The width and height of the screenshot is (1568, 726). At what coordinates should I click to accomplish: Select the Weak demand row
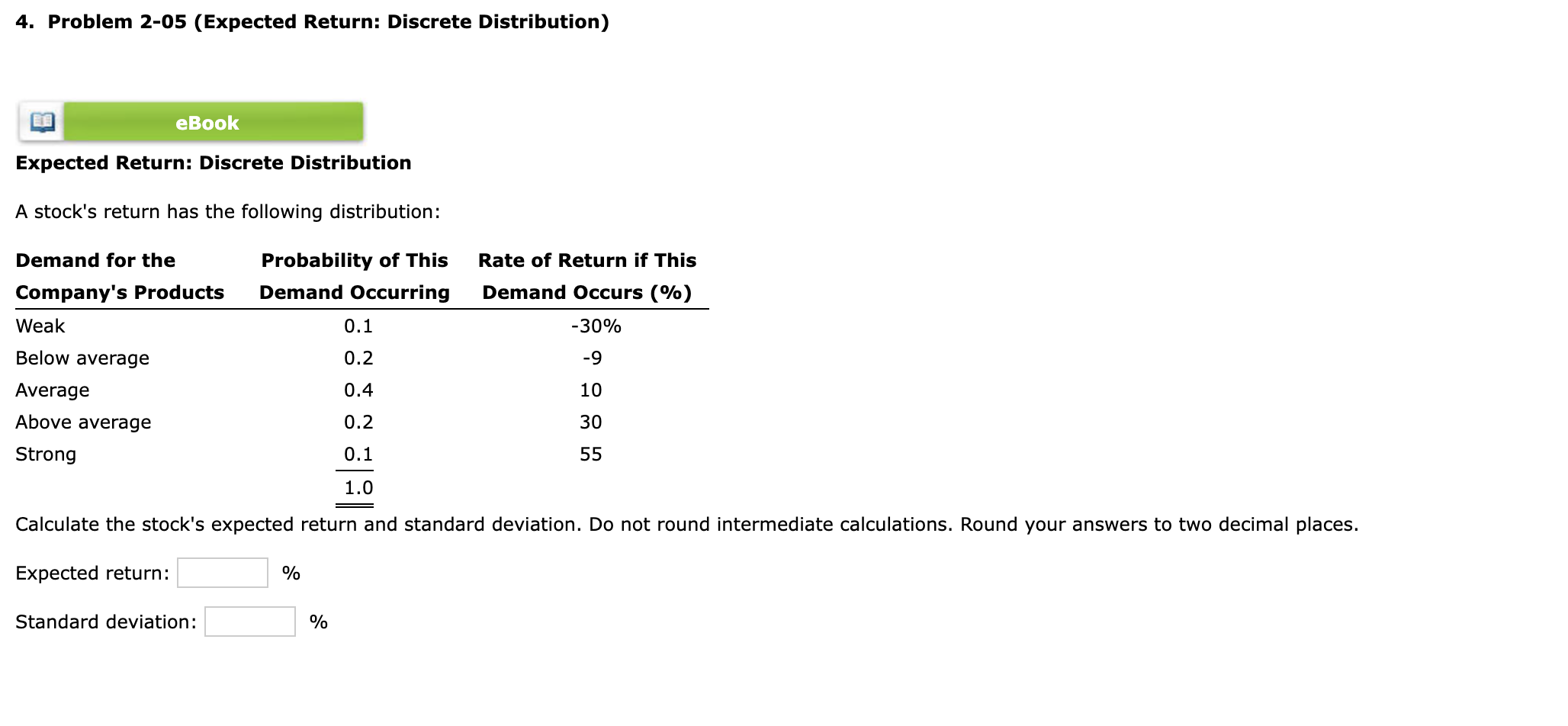(x=39, y=326)
